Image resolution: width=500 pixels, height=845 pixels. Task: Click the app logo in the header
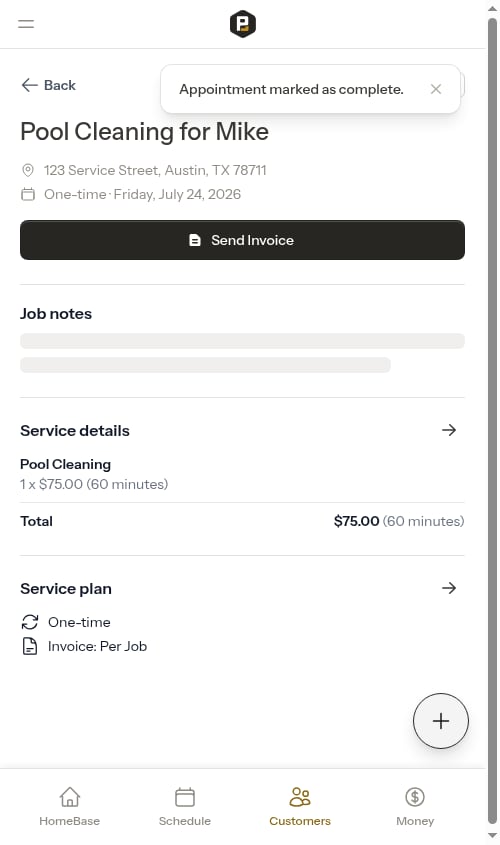(242, 24)
